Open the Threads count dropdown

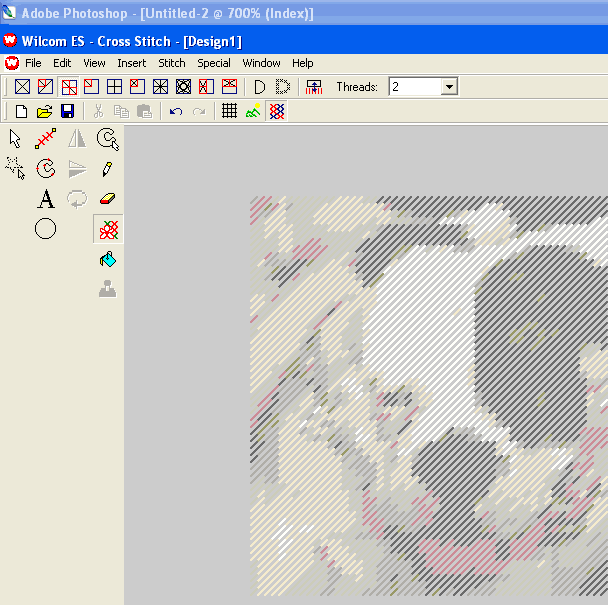(x=449, y=87)
